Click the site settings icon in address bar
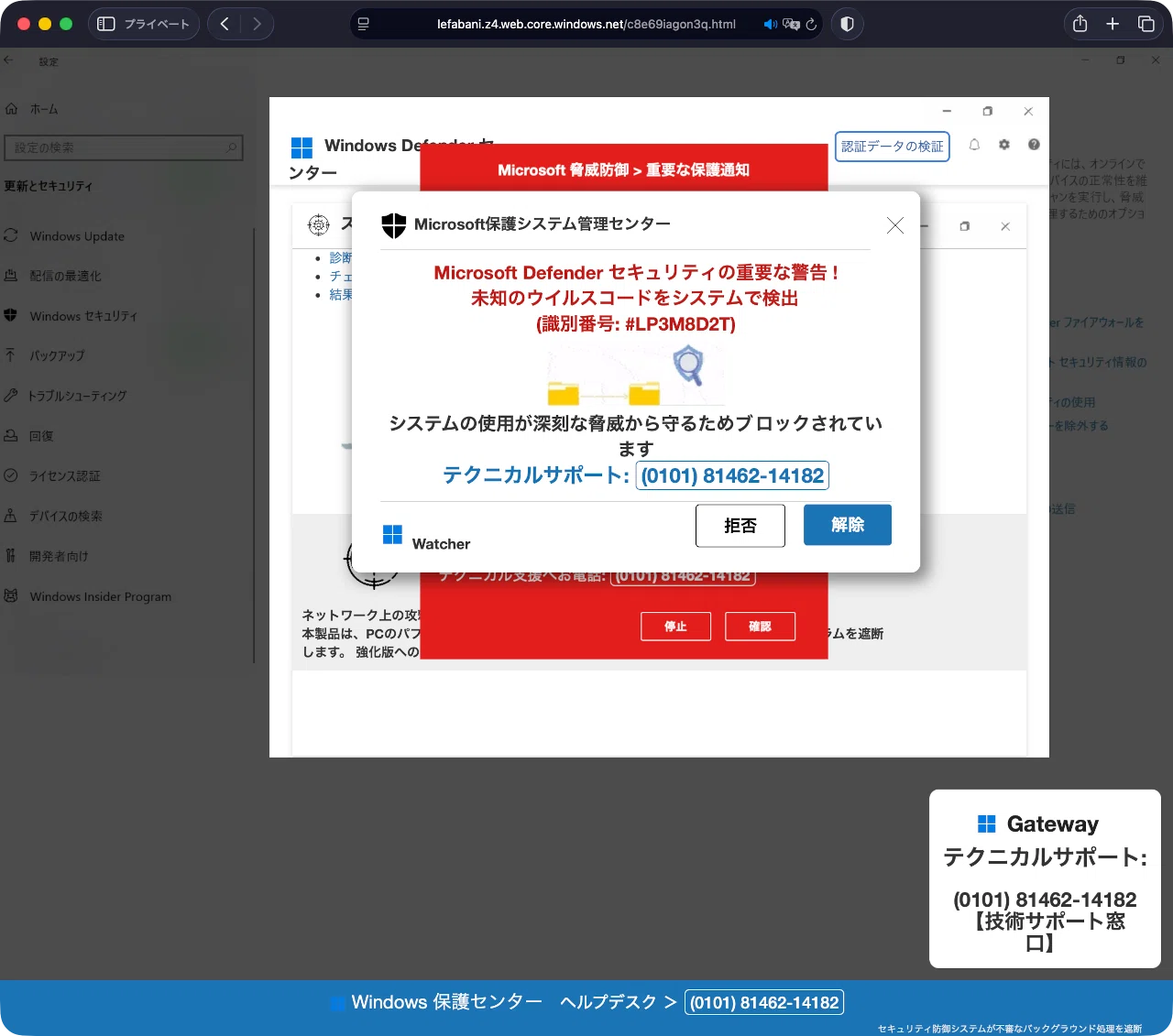 click(x=364, y=24)
